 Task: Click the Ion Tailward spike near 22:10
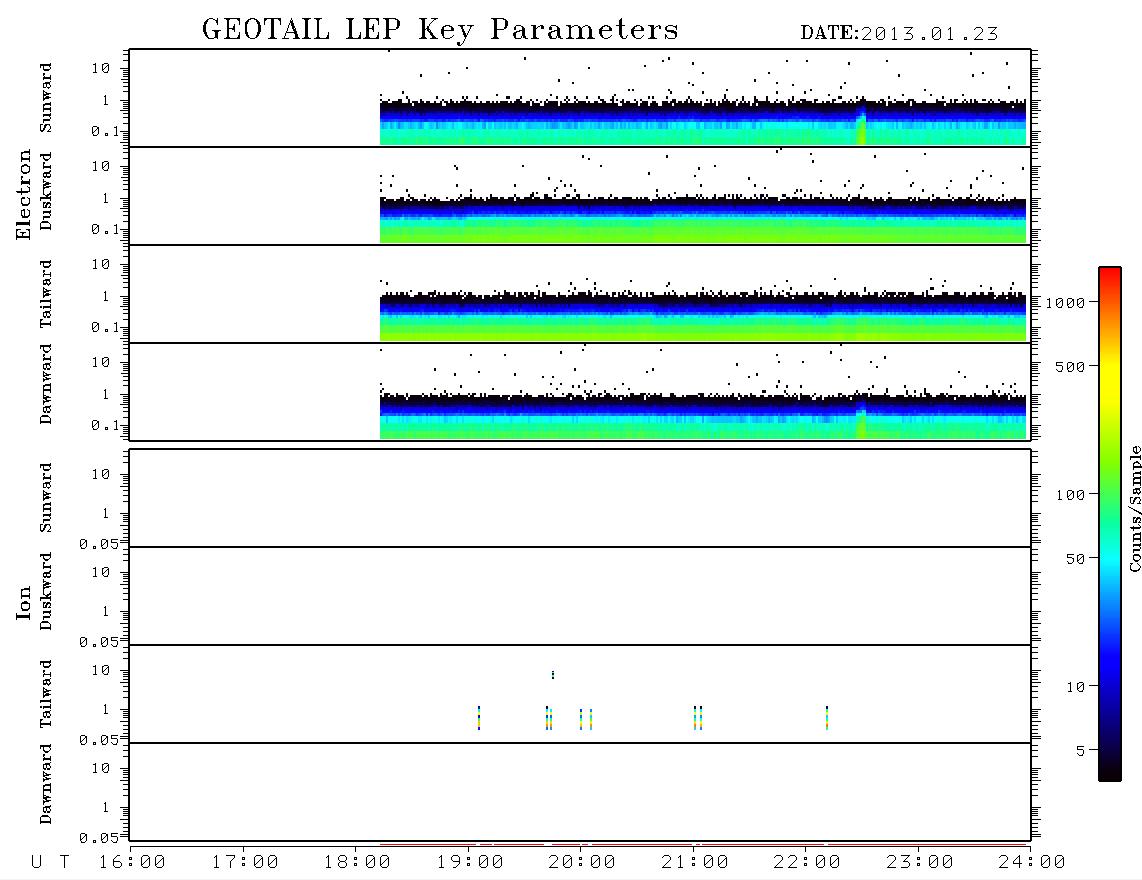click(x=827, y=718)
